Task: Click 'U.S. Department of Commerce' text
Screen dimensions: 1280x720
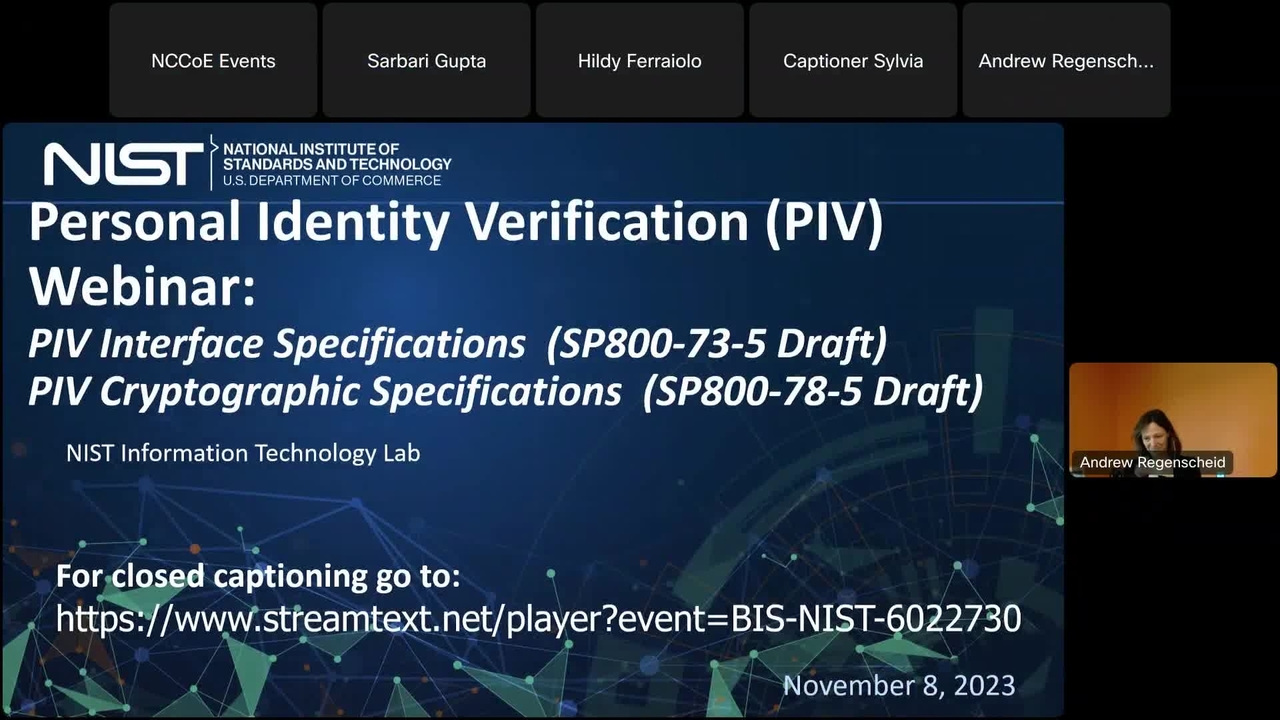Action: pyautogui.click(x=332, y=181)
